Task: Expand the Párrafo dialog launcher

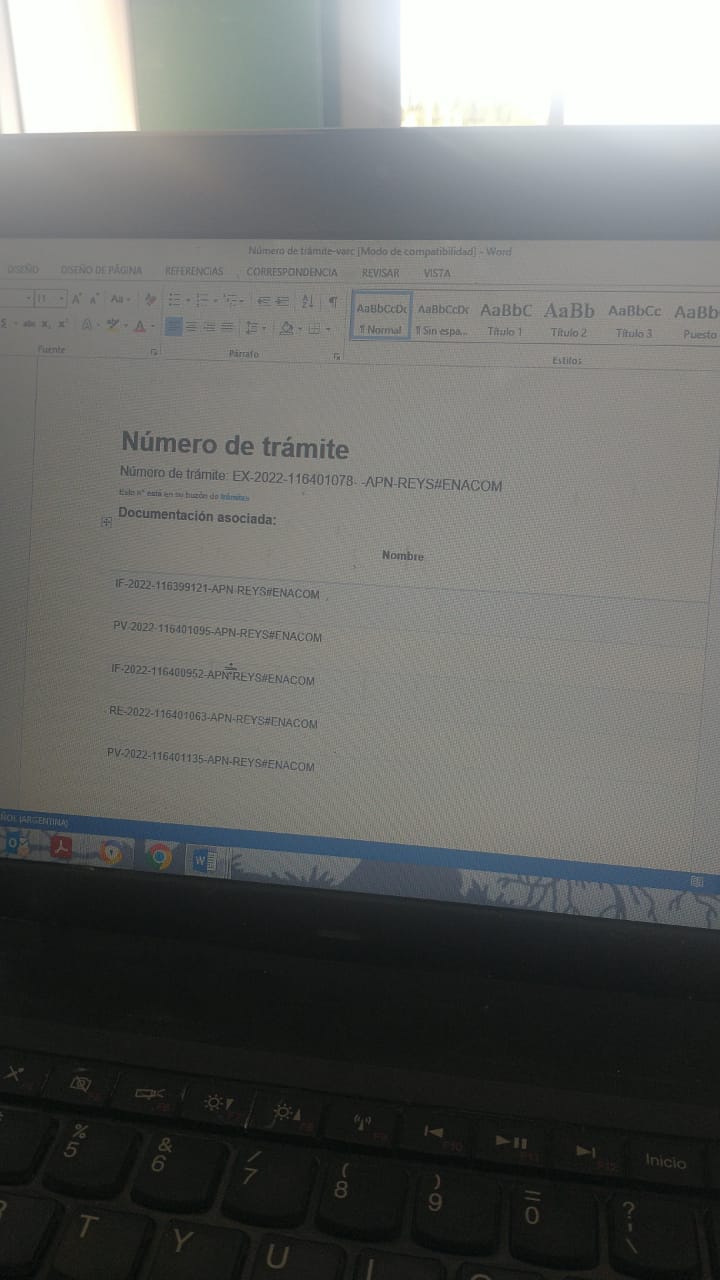Action: click(335, 355)
